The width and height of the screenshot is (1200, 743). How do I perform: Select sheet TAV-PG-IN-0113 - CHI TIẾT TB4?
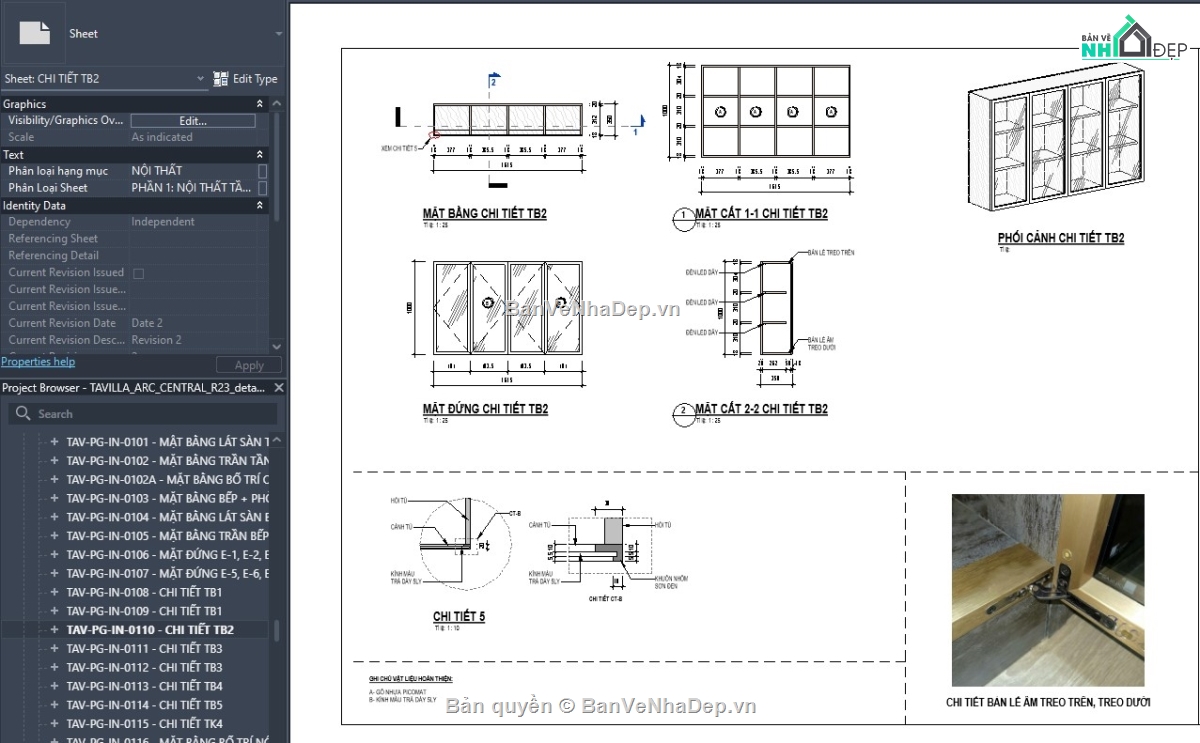pyautogui.click(x=144, y=686)
